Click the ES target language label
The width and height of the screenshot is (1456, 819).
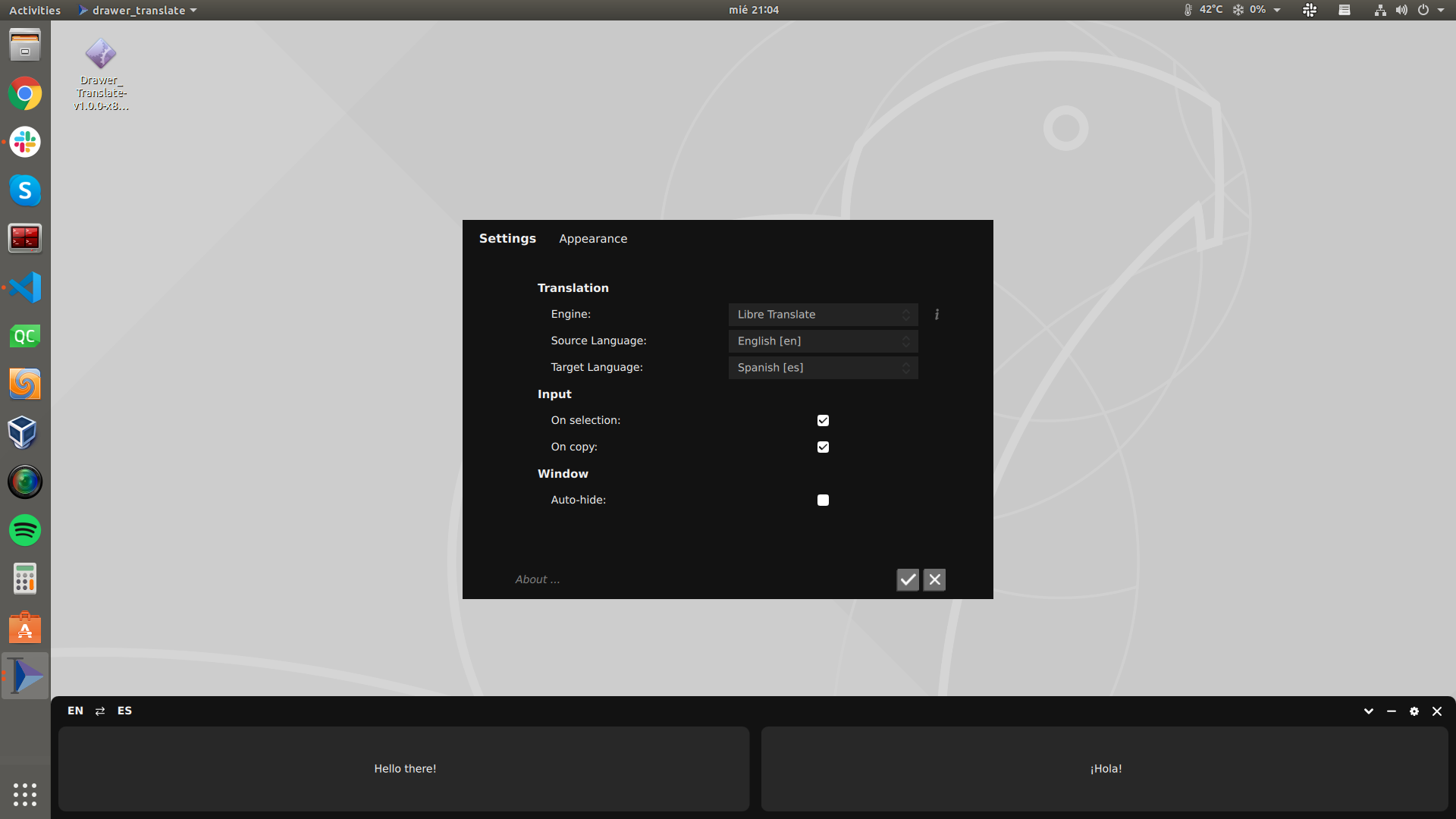(x=124, y=711)
